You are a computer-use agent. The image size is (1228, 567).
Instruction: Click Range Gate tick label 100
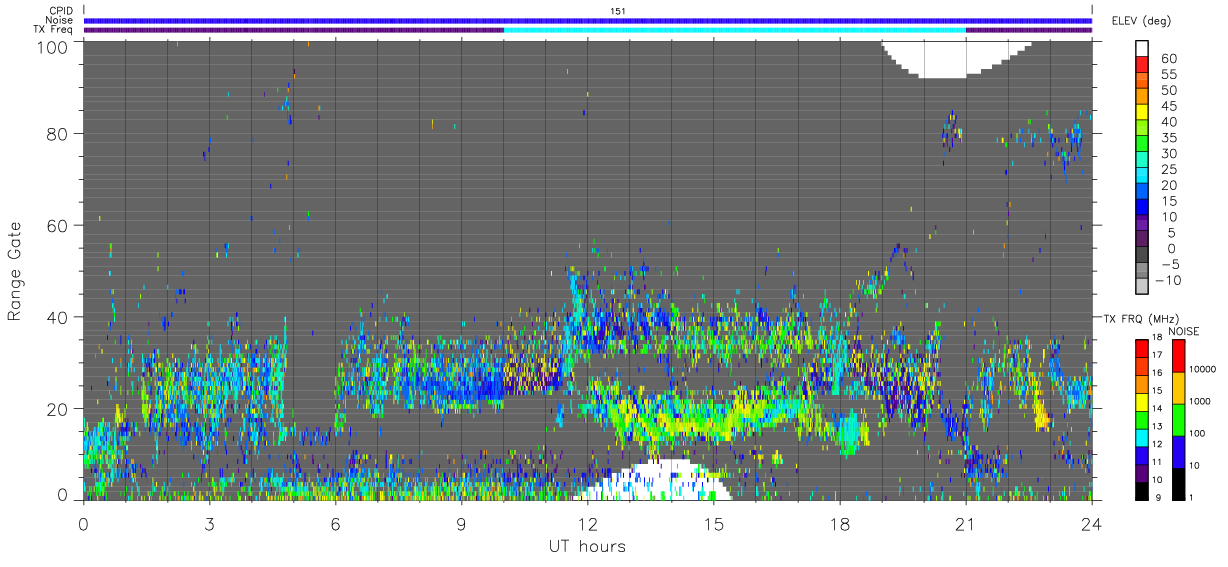pos(54,47)
